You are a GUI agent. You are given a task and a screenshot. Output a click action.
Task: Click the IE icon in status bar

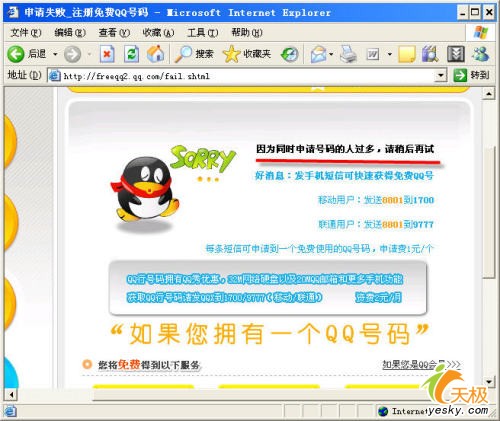[10, 411]
